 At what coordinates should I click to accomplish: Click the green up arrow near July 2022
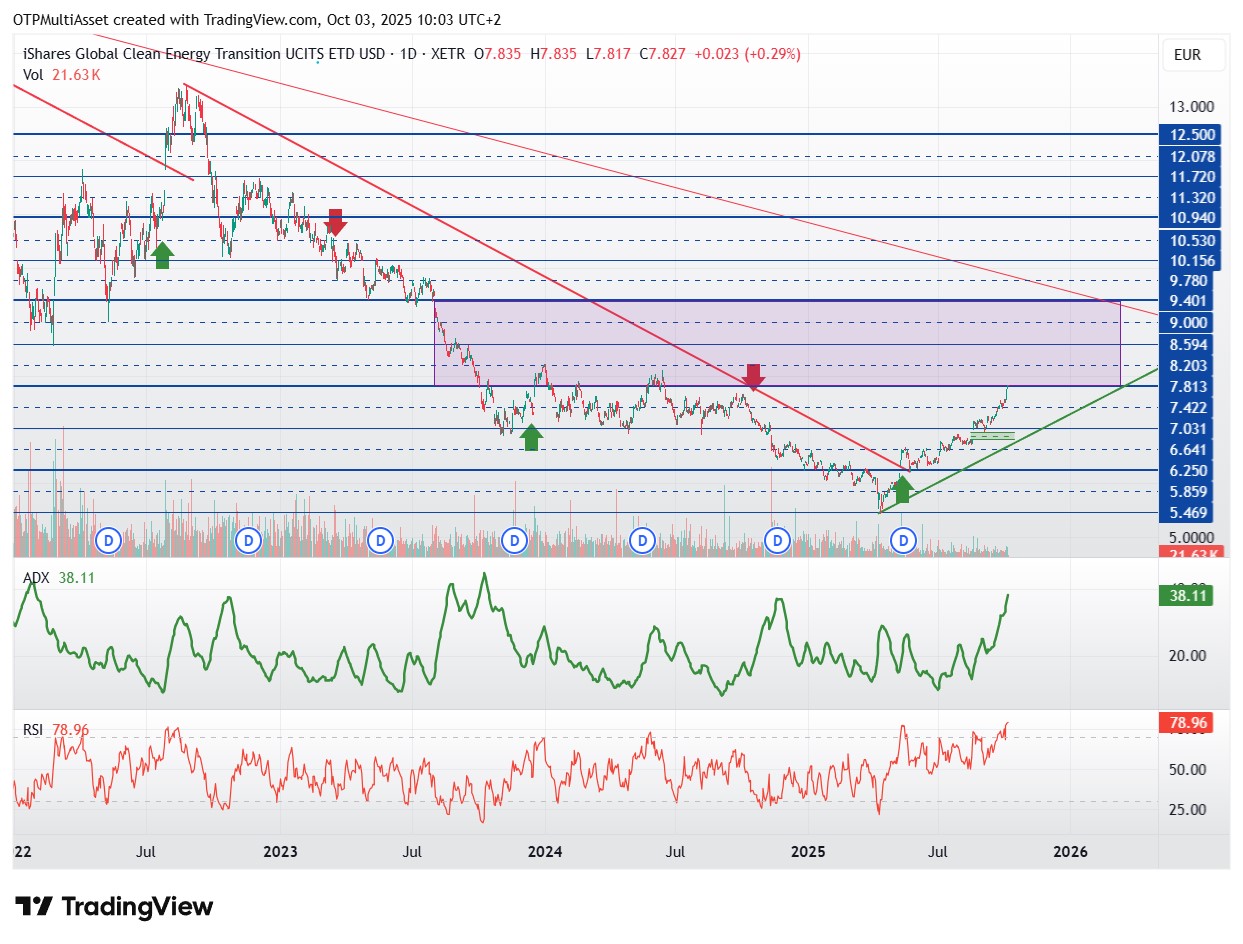[162, 255]
